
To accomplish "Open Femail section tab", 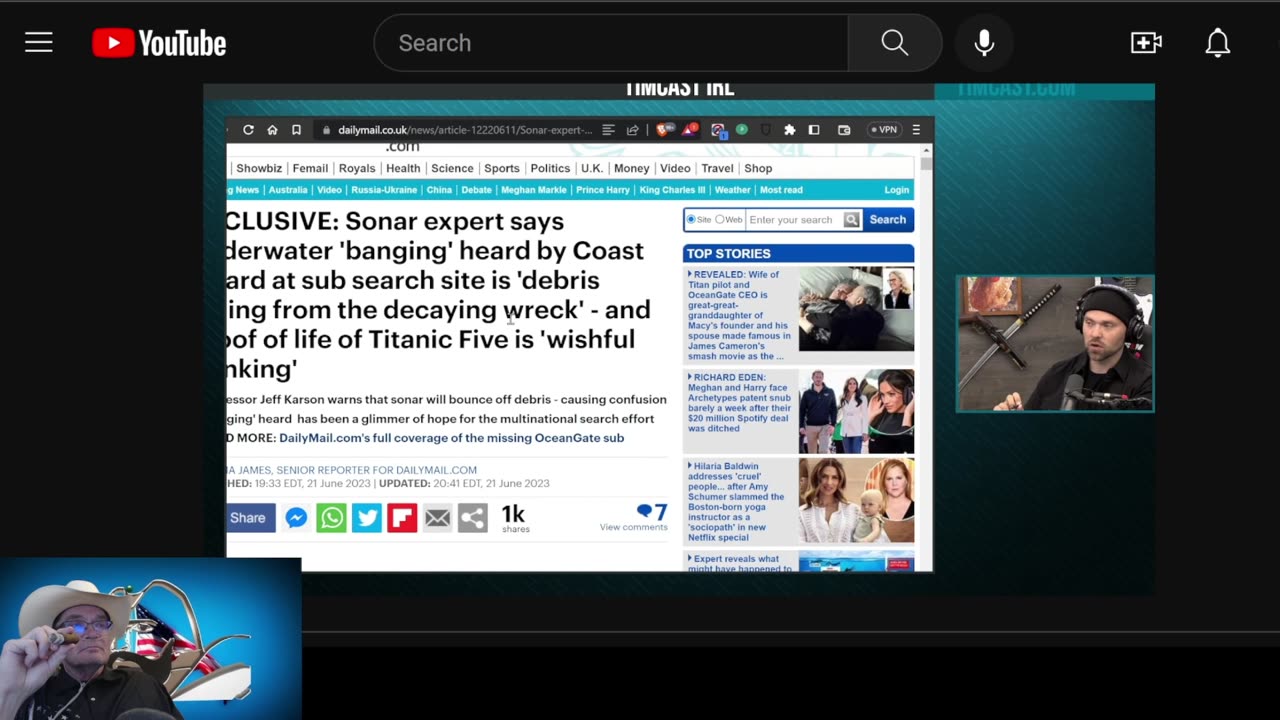I will click(310, 168).
